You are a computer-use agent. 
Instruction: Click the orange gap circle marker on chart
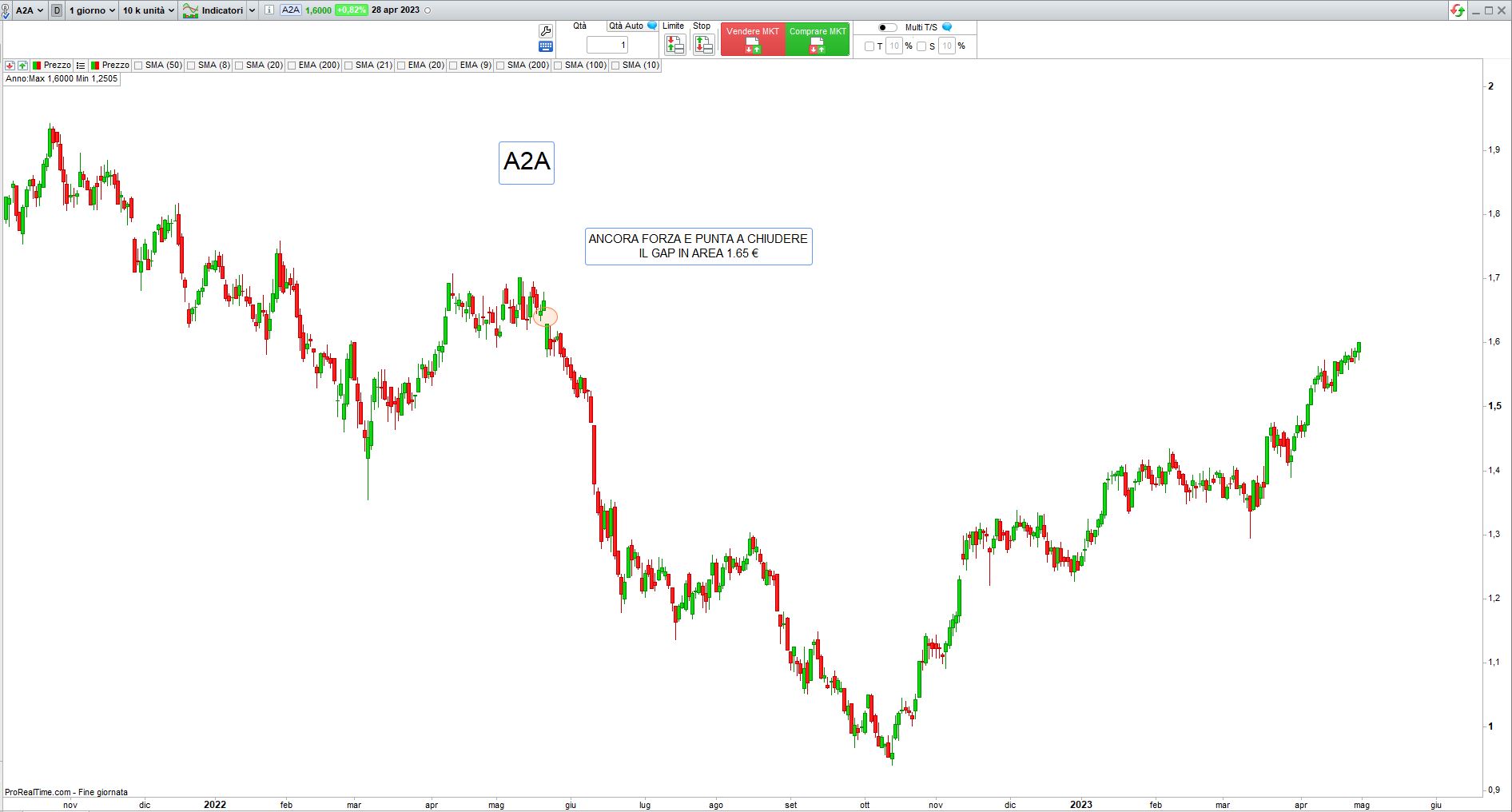(546, 316)
